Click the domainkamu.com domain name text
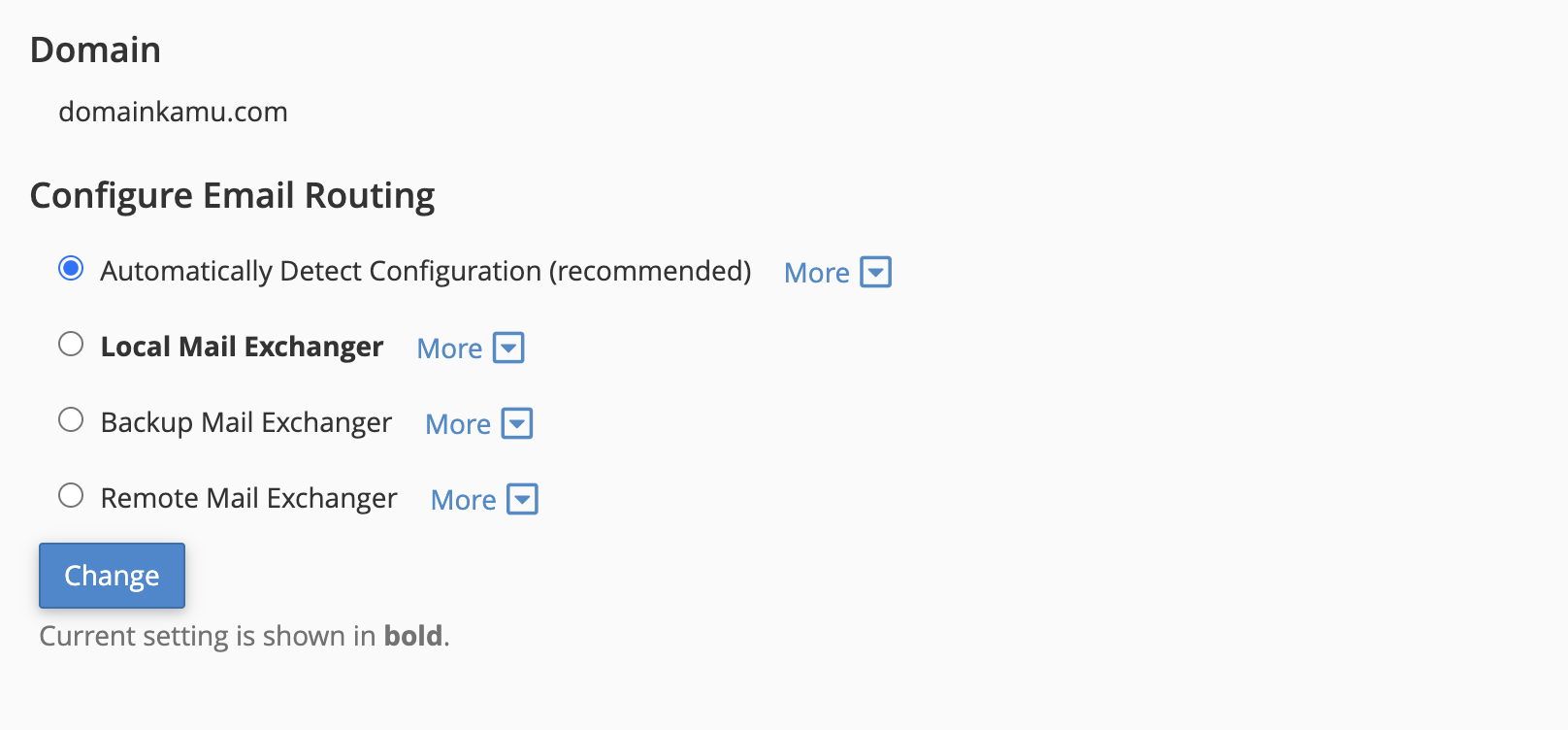Viewport: 1568px width, 730px height. point(173,112)
